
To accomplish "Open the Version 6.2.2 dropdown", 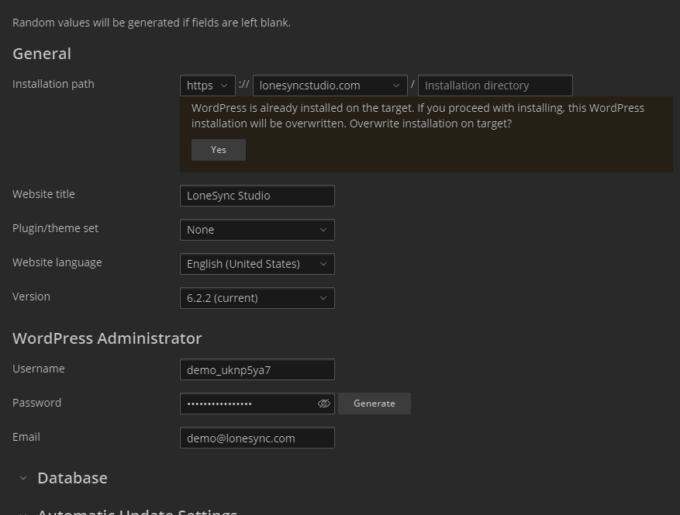I will (257, 298).
